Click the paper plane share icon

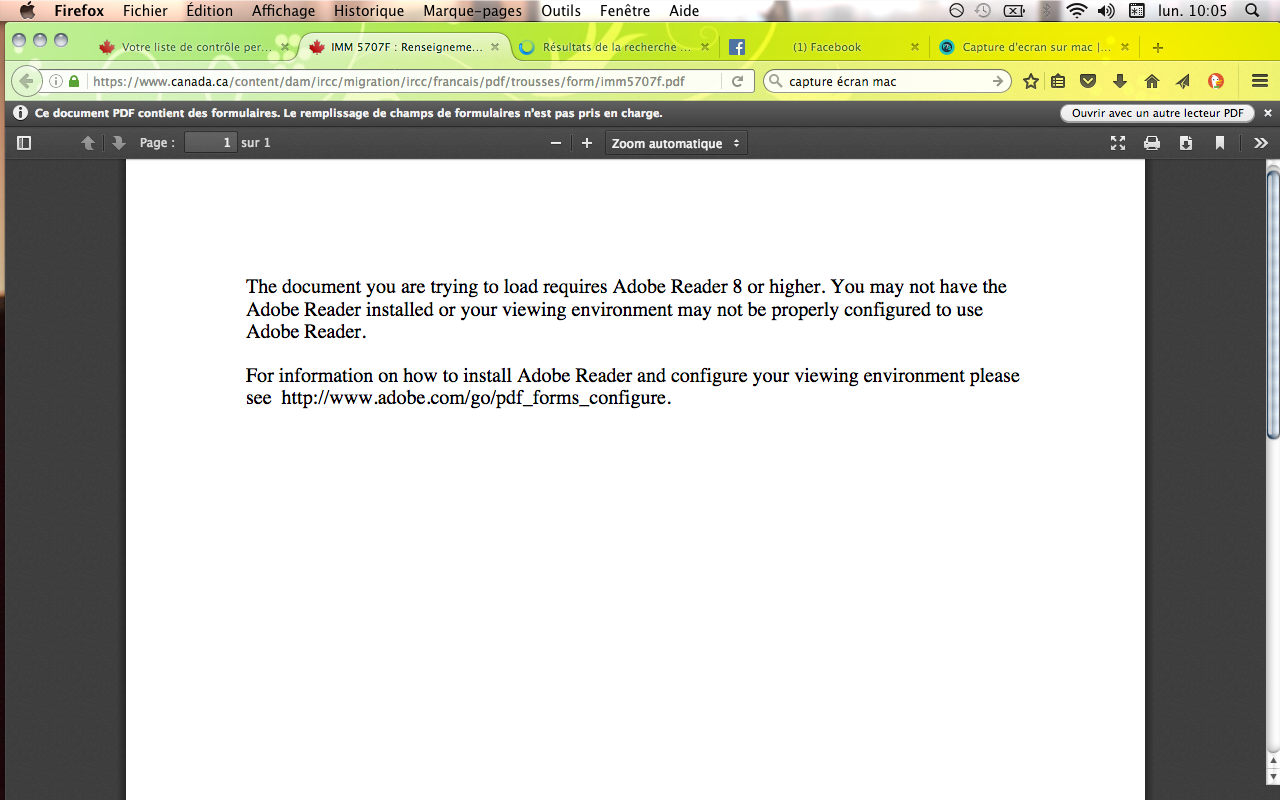pos(1183,81)
